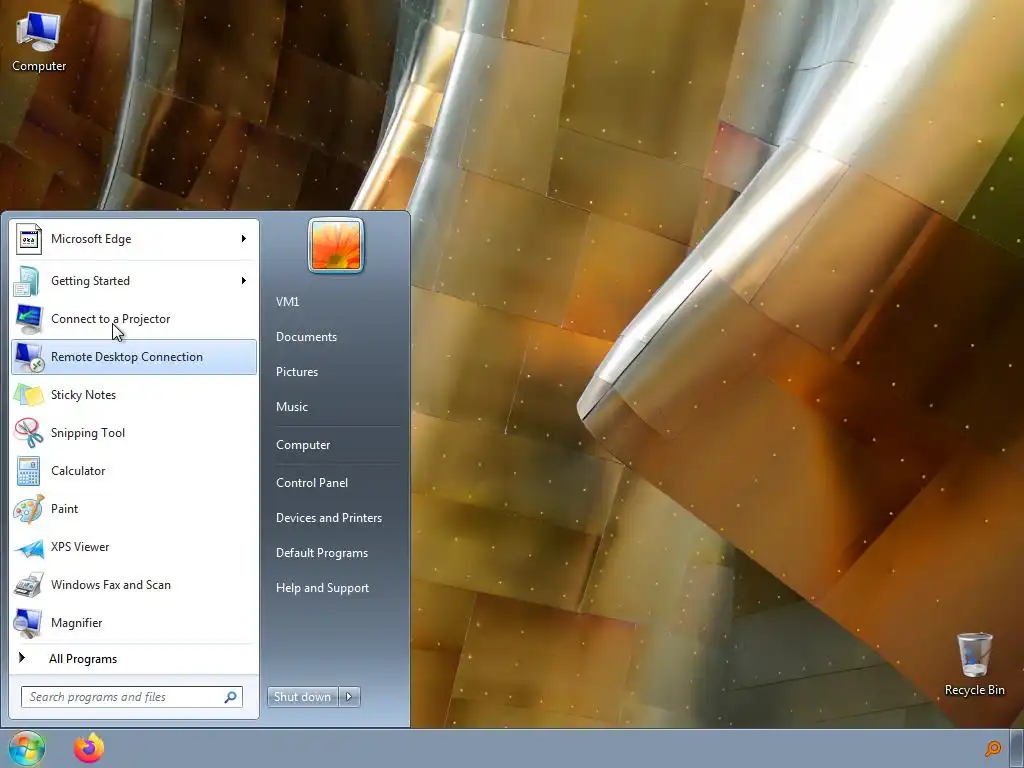Viewport: 1024px width, 768px height.
Task: Click the Calculator label text
Action: point(78,471)
